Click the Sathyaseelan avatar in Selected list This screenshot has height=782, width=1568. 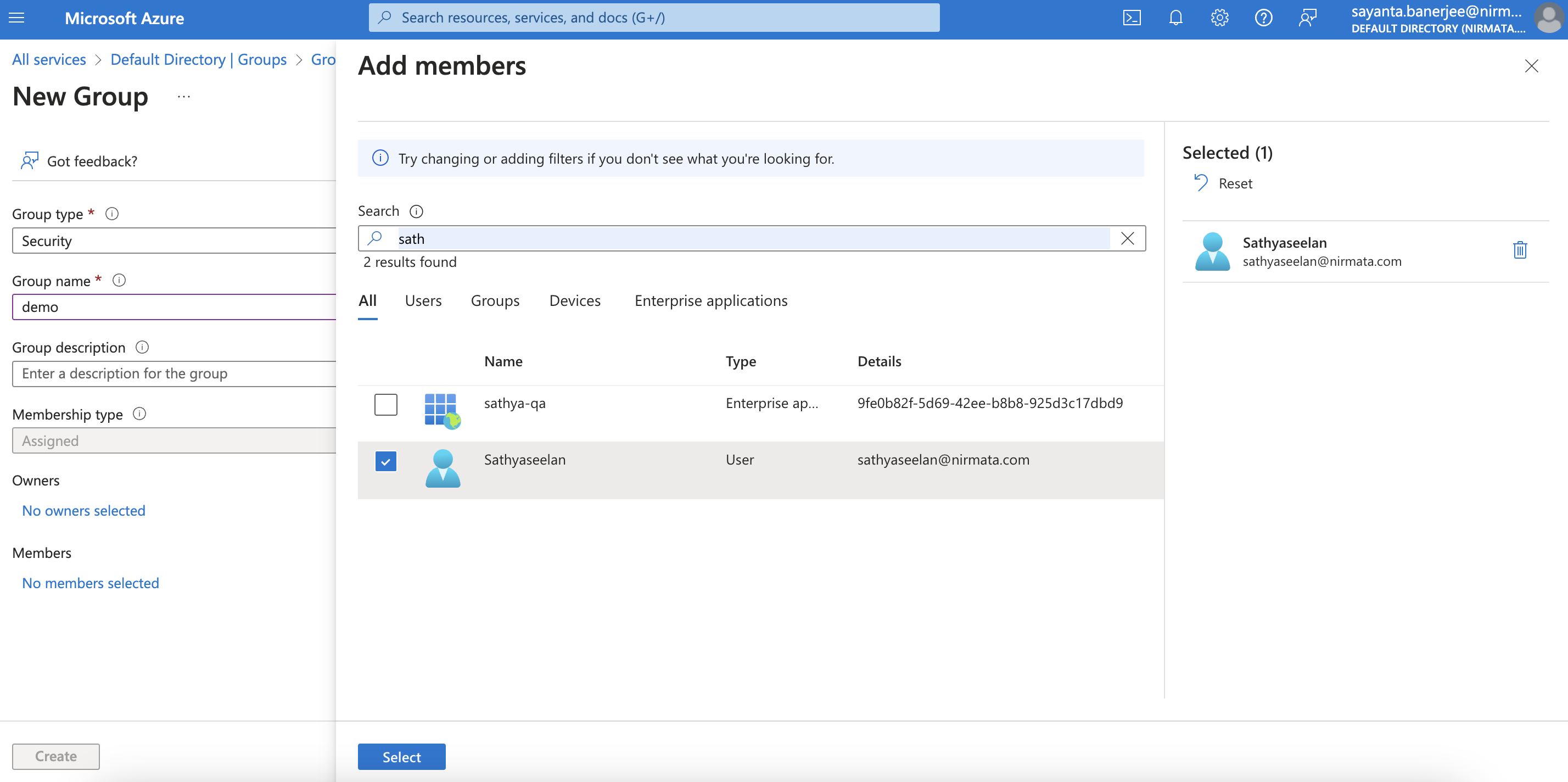[1212, 251]
